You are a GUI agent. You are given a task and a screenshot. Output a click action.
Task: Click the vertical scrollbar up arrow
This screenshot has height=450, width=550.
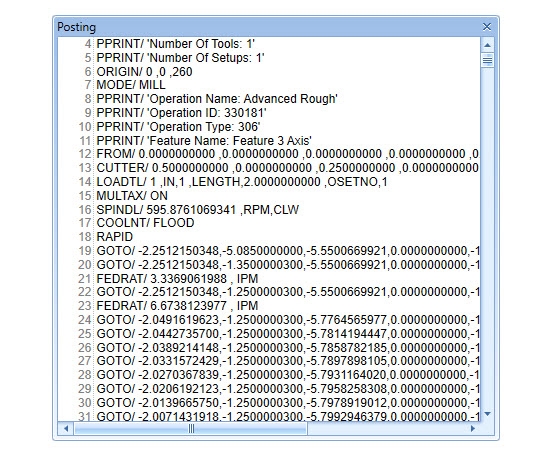487,45
